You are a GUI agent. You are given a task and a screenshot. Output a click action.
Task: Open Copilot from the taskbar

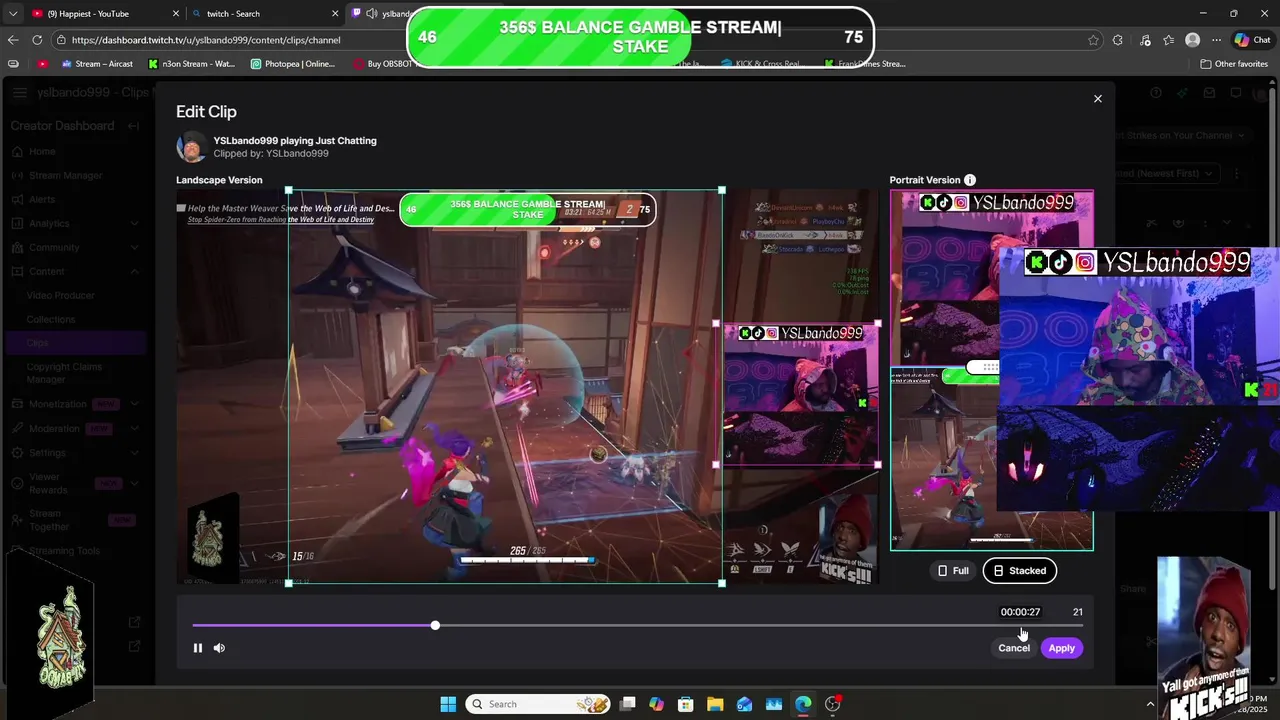[656, 704]
